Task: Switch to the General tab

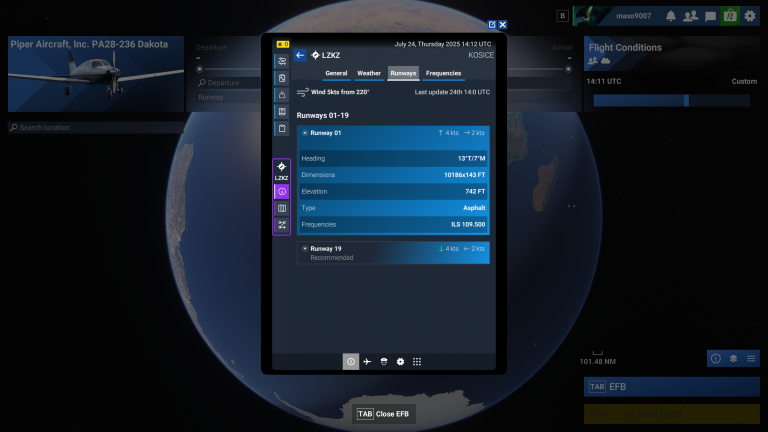Action: pos(336,73)
